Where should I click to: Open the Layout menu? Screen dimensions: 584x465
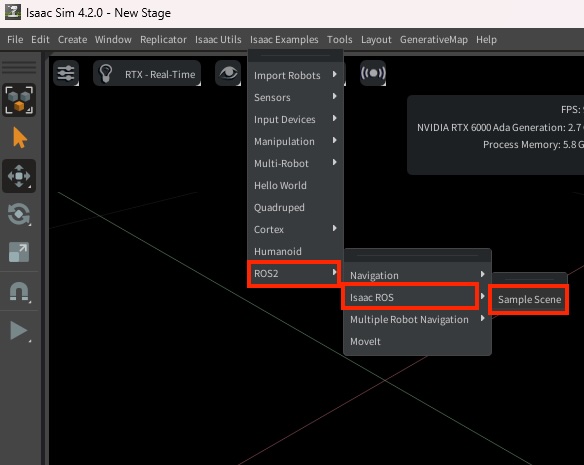click(376, 39)
